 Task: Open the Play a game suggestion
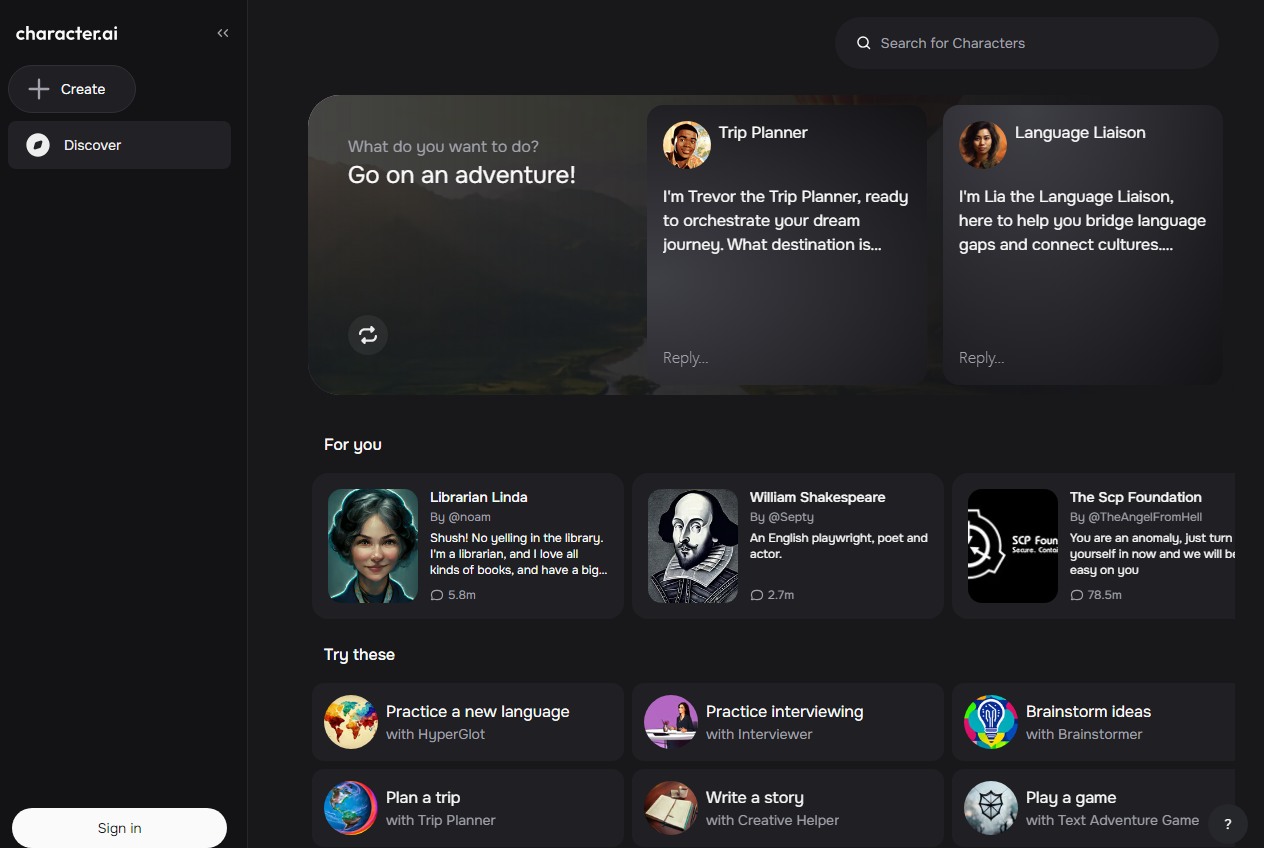pos(1094,808)
